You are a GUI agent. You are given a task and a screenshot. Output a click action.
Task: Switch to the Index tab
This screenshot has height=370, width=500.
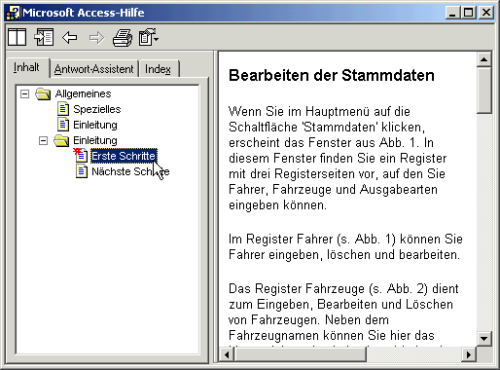pyautogui.click(x=158, y=69)
